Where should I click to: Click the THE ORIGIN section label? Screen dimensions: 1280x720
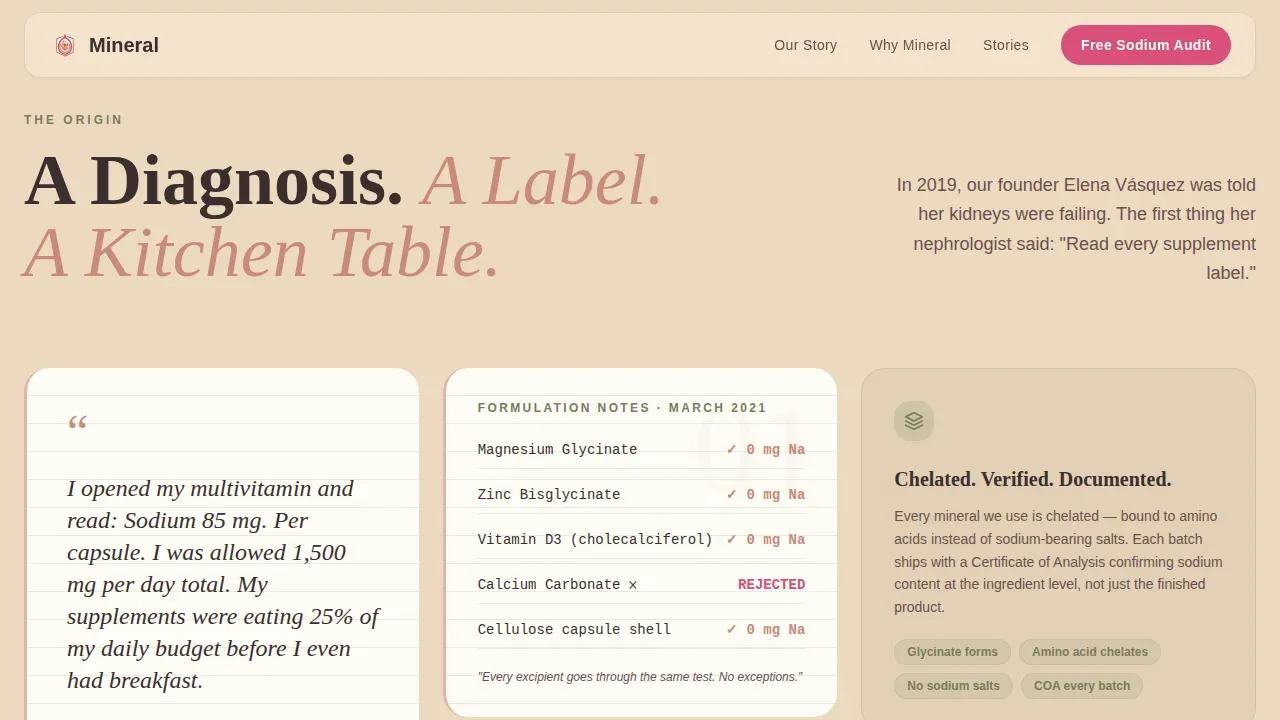(74, 120)
